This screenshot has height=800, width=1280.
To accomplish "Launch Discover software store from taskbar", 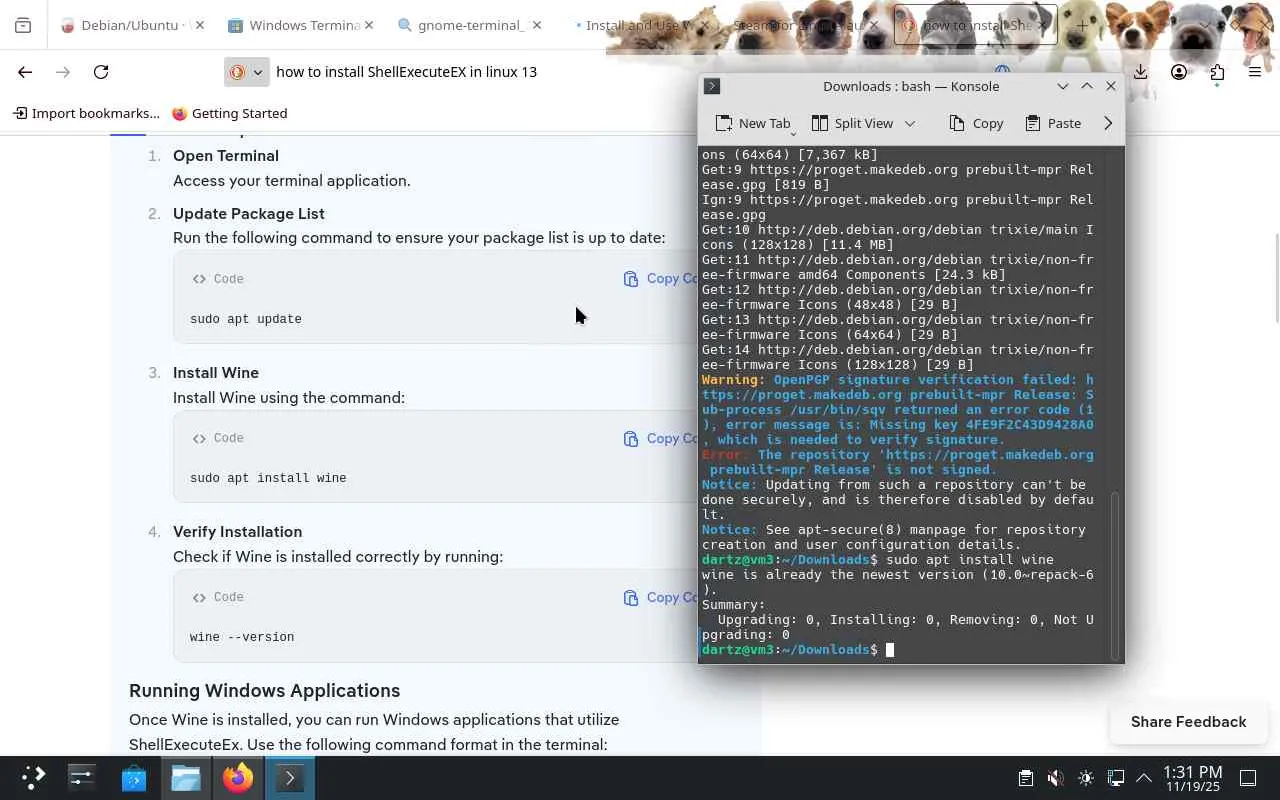I will 134,777.
